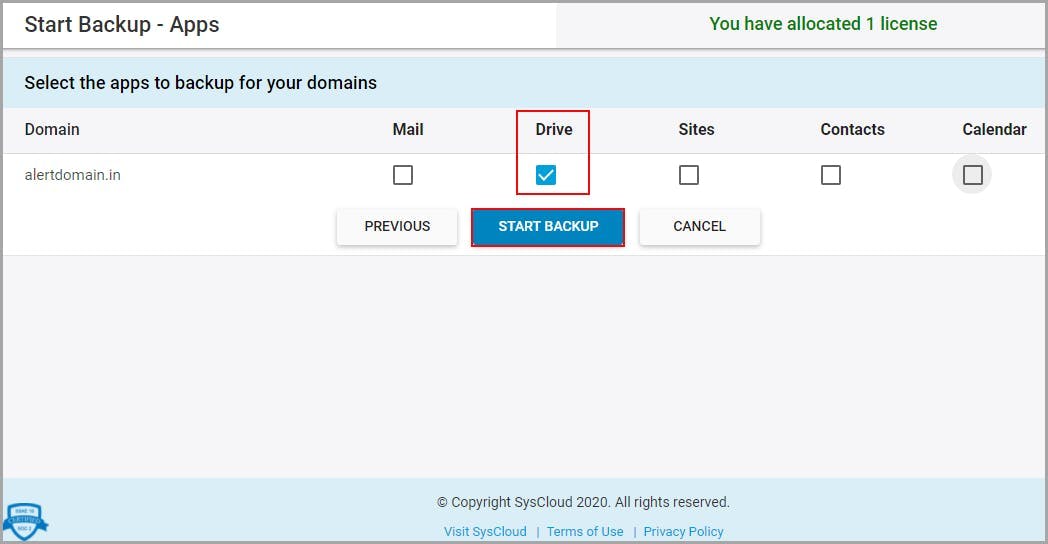The width and height of the screenshot is (1048, 544).
Task: Click the Sites column header
Action: [696, 130]
